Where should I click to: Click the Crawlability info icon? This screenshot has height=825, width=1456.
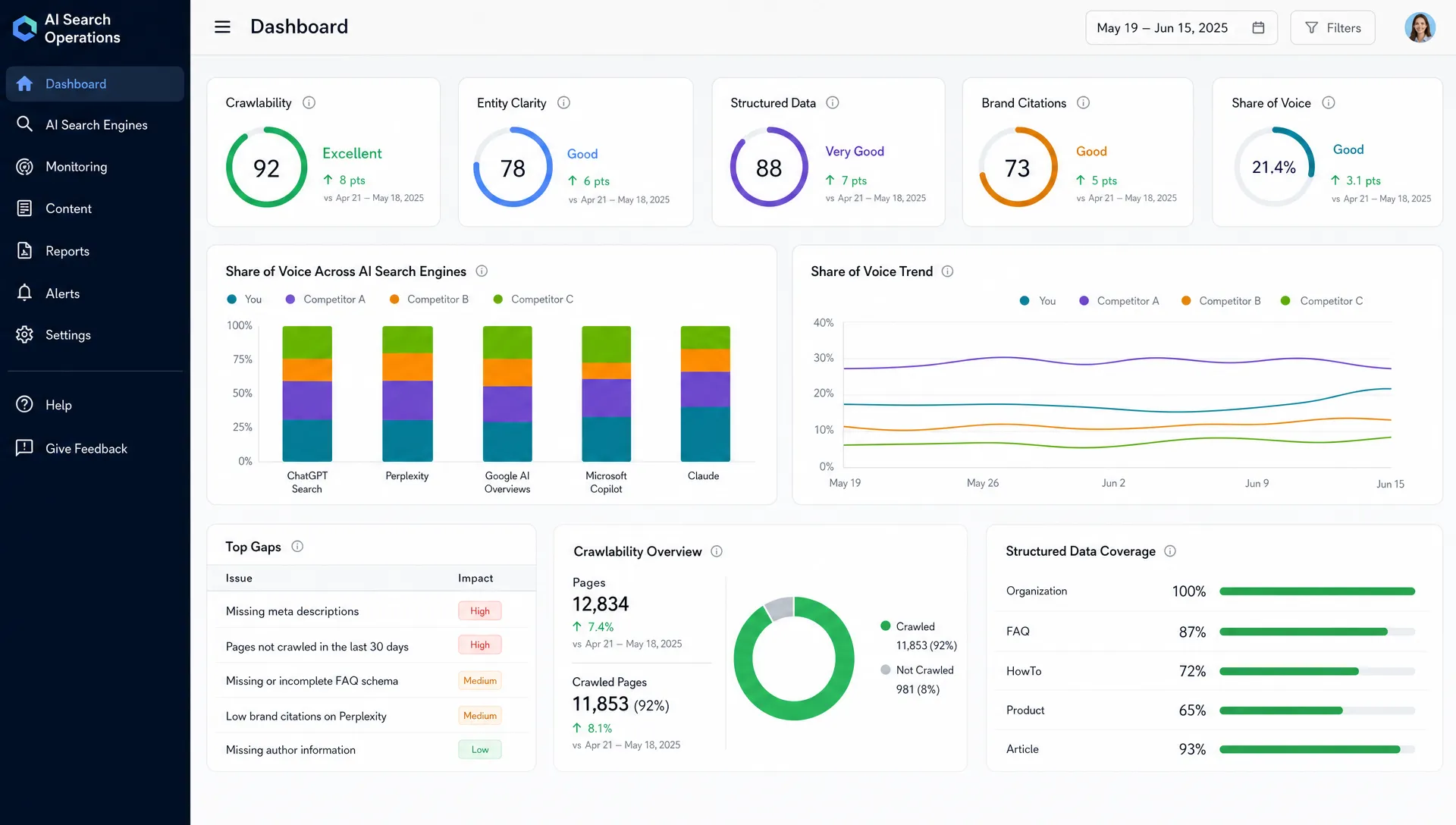click(309, 102)
